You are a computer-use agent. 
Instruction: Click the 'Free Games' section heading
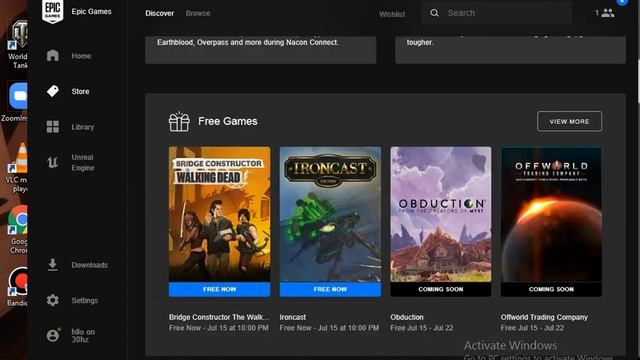coord(228,121)
